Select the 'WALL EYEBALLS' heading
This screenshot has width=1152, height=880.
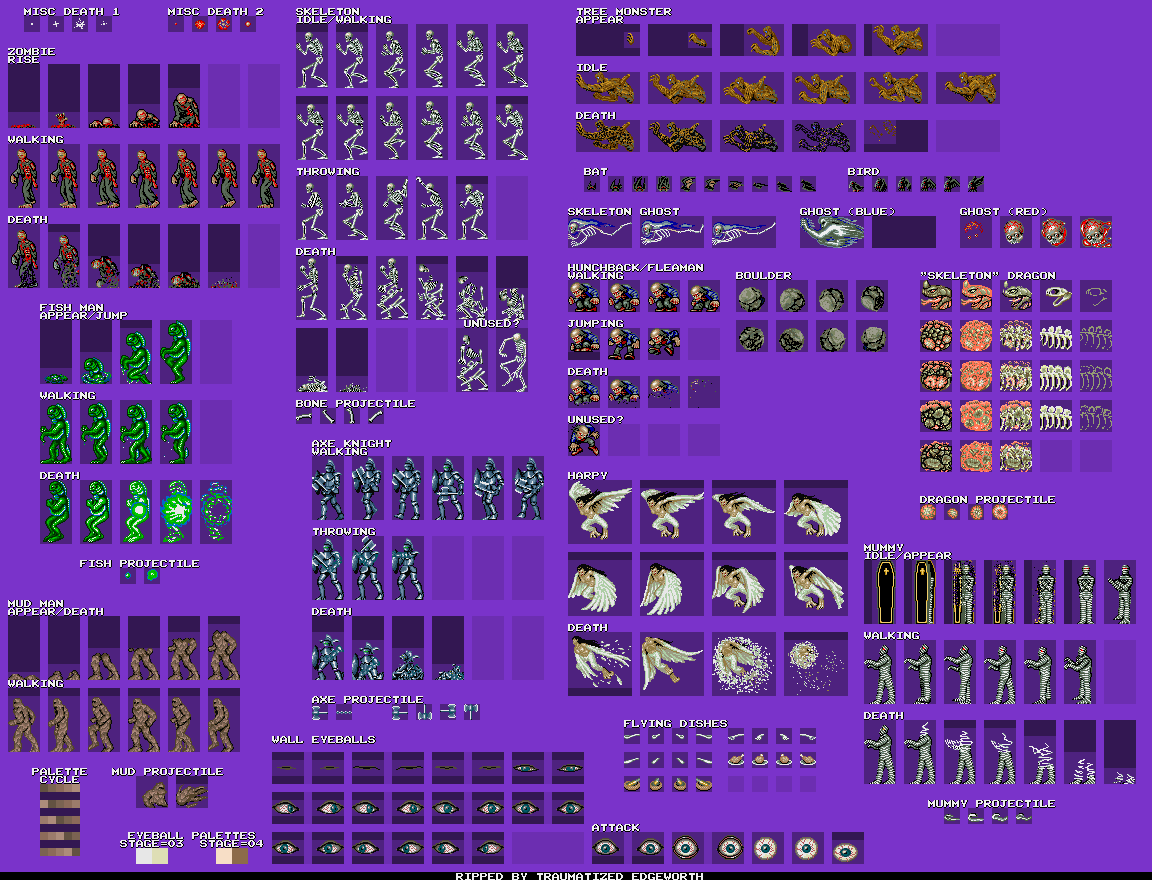tap(324, 740)
